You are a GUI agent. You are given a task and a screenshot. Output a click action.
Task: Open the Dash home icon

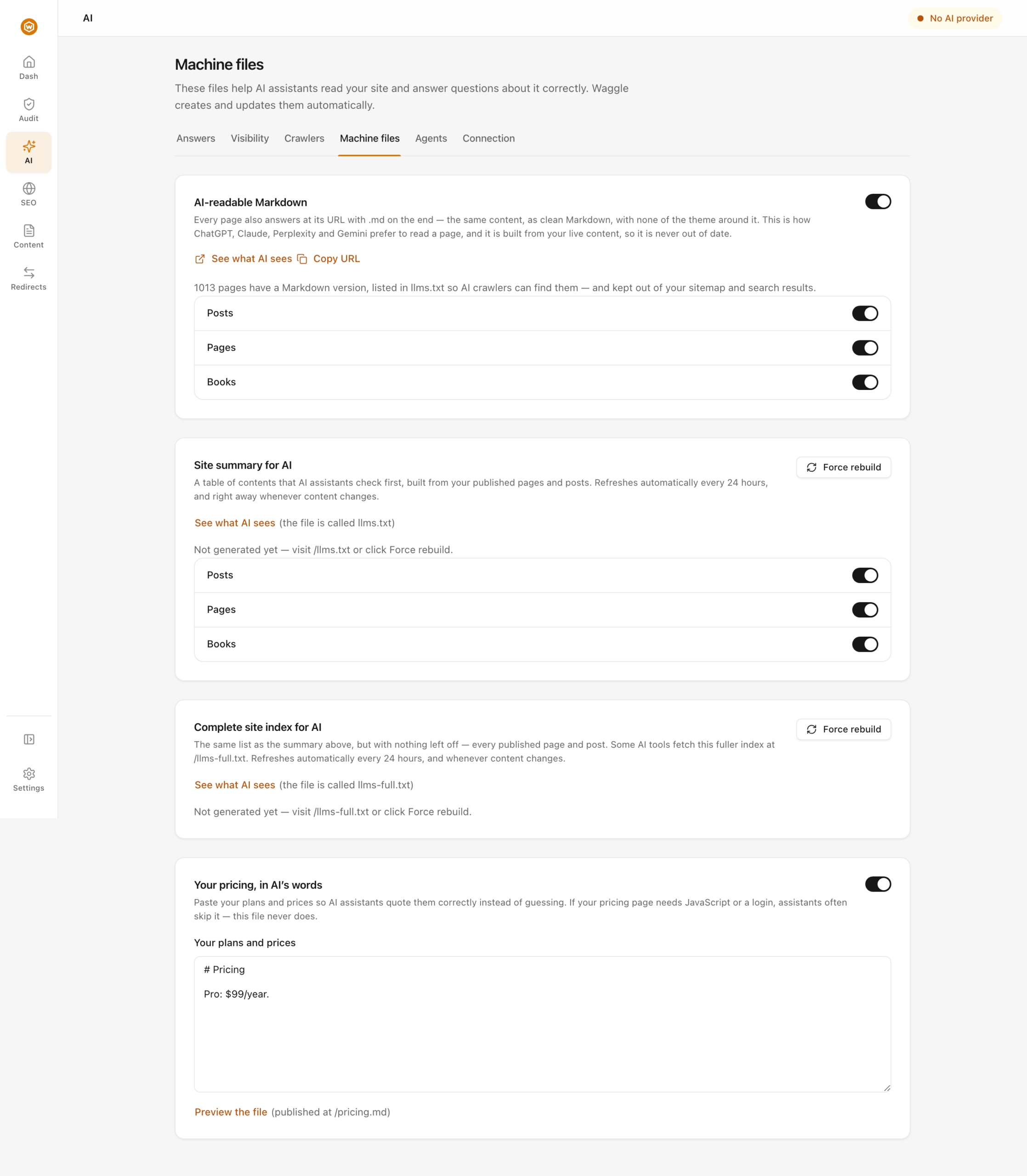click(28, 62)
